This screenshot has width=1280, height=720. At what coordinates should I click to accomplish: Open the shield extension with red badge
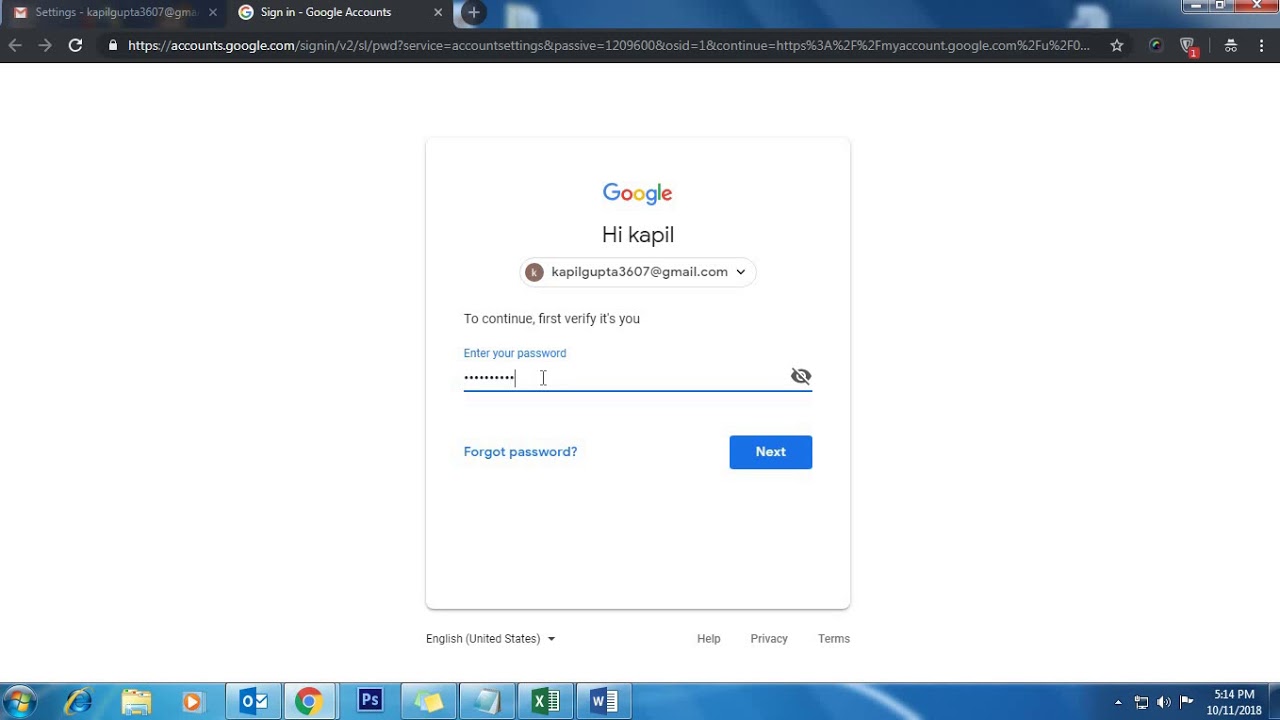coord(1188,46)
